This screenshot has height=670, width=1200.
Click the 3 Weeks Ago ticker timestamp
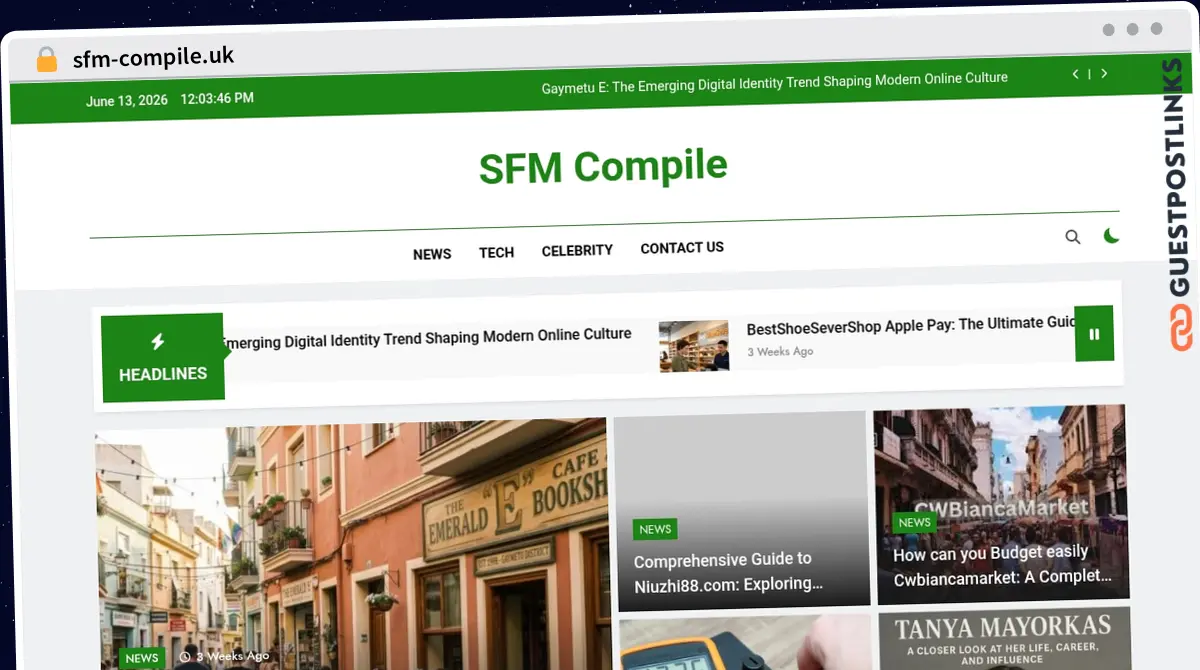pos(780,352)
